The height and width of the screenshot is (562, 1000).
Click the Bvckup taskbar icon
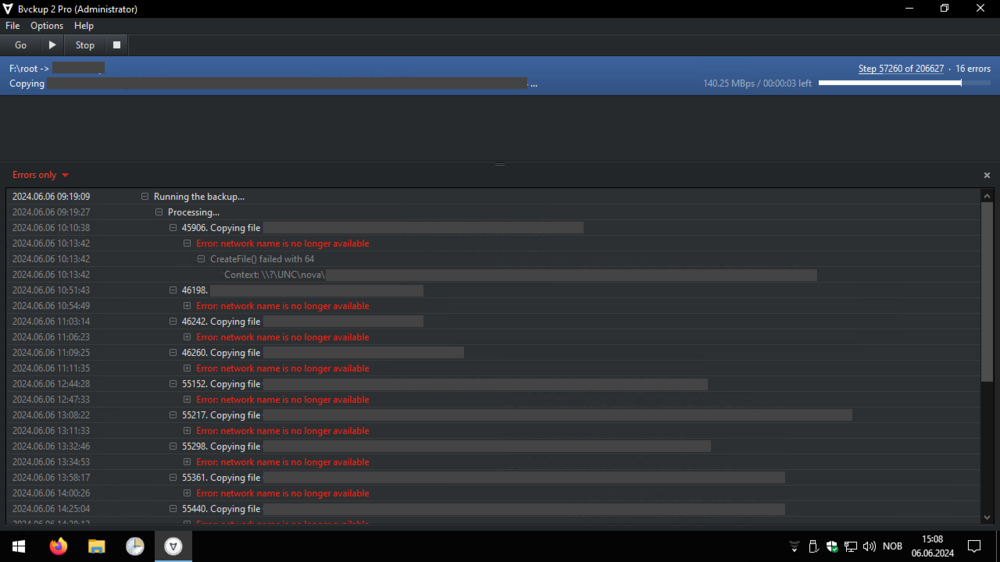pos(173,546)
